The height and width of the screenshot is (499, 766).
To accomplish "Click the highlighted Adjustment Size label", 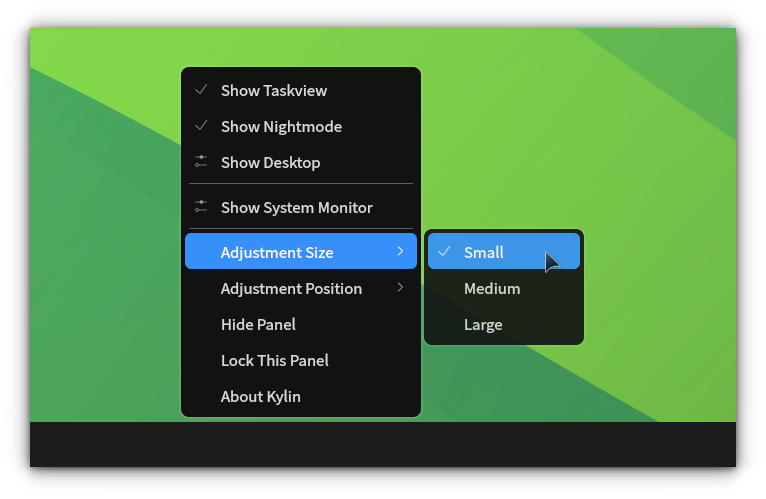I will tap(277, 252).
